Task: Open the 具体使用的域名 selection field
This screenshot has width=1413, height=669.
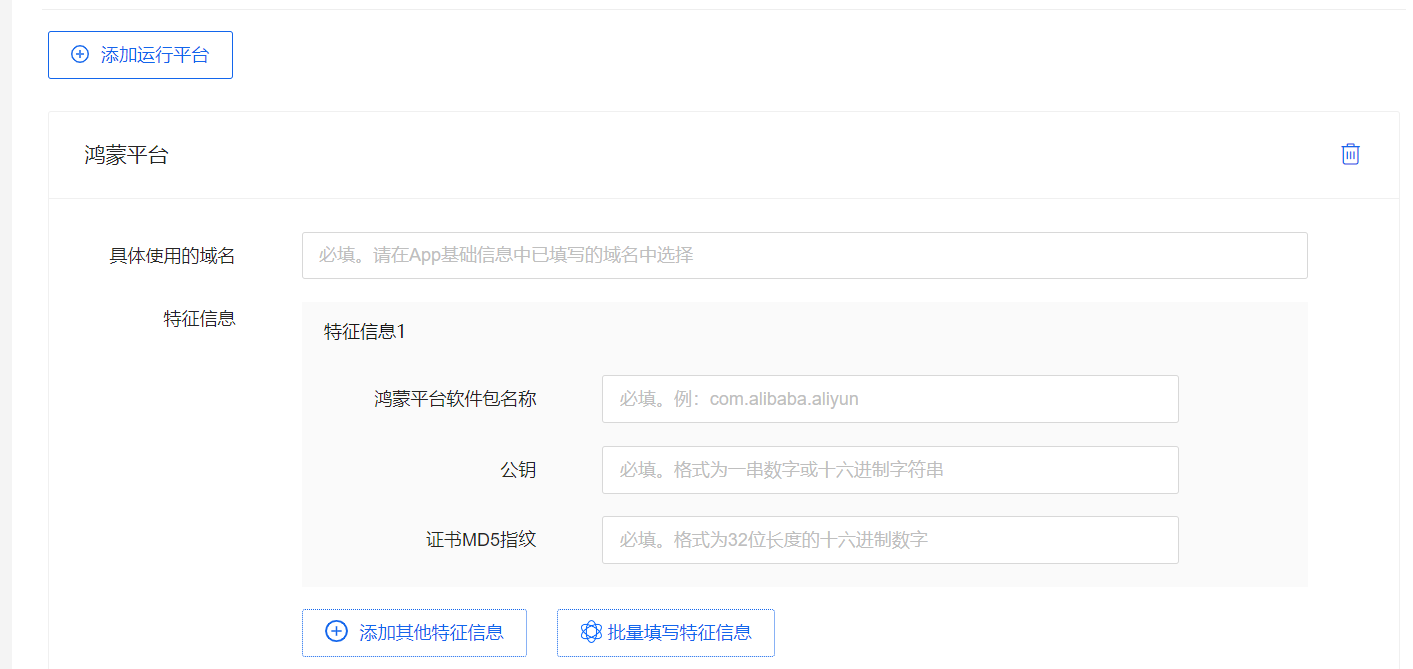Action: 804,255
